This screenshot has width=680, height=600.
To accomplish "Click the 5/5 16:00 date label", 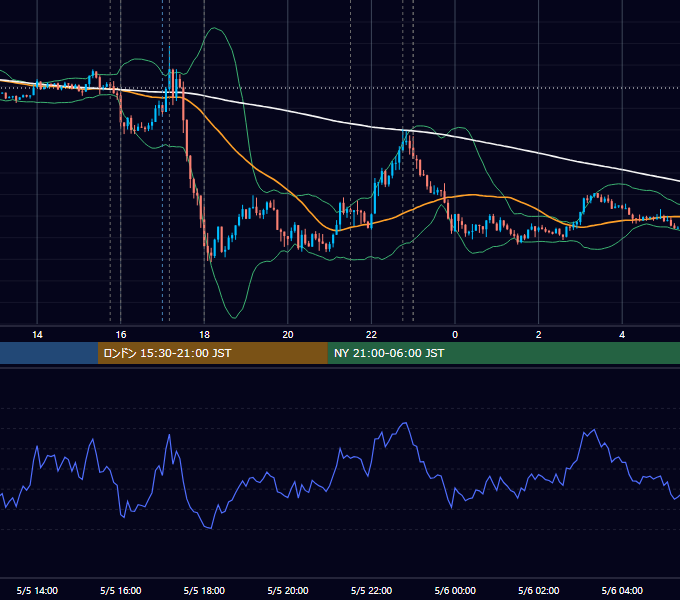I will 121,590.
